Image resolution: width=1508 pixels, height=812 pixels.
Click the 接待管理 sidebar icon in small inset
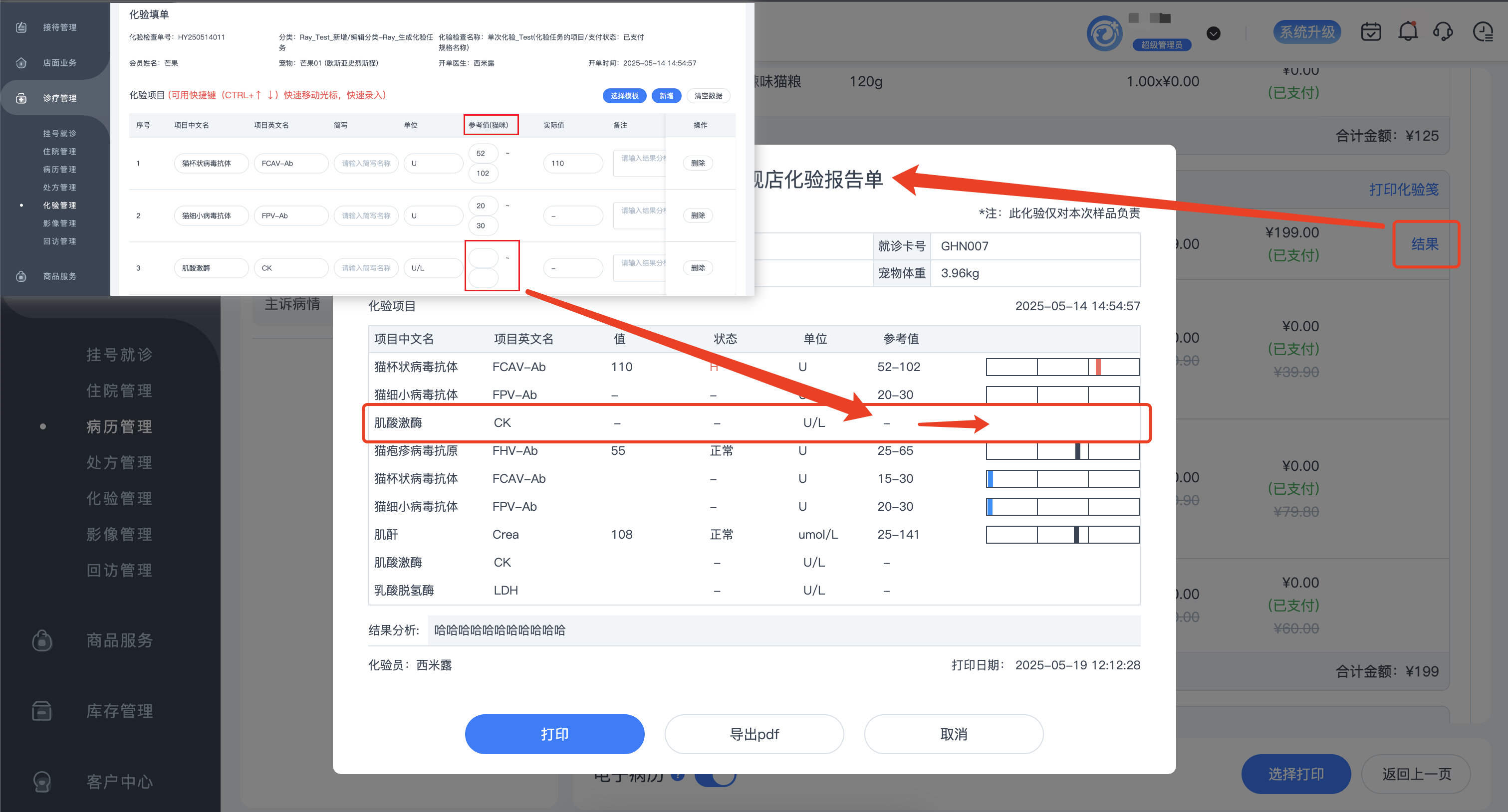21,27
